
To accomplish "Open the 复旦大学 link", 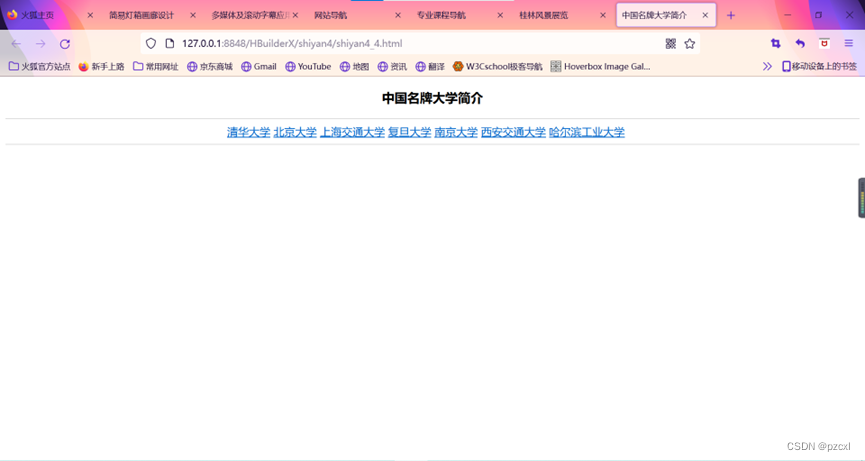I will click(x=409, y=132).
